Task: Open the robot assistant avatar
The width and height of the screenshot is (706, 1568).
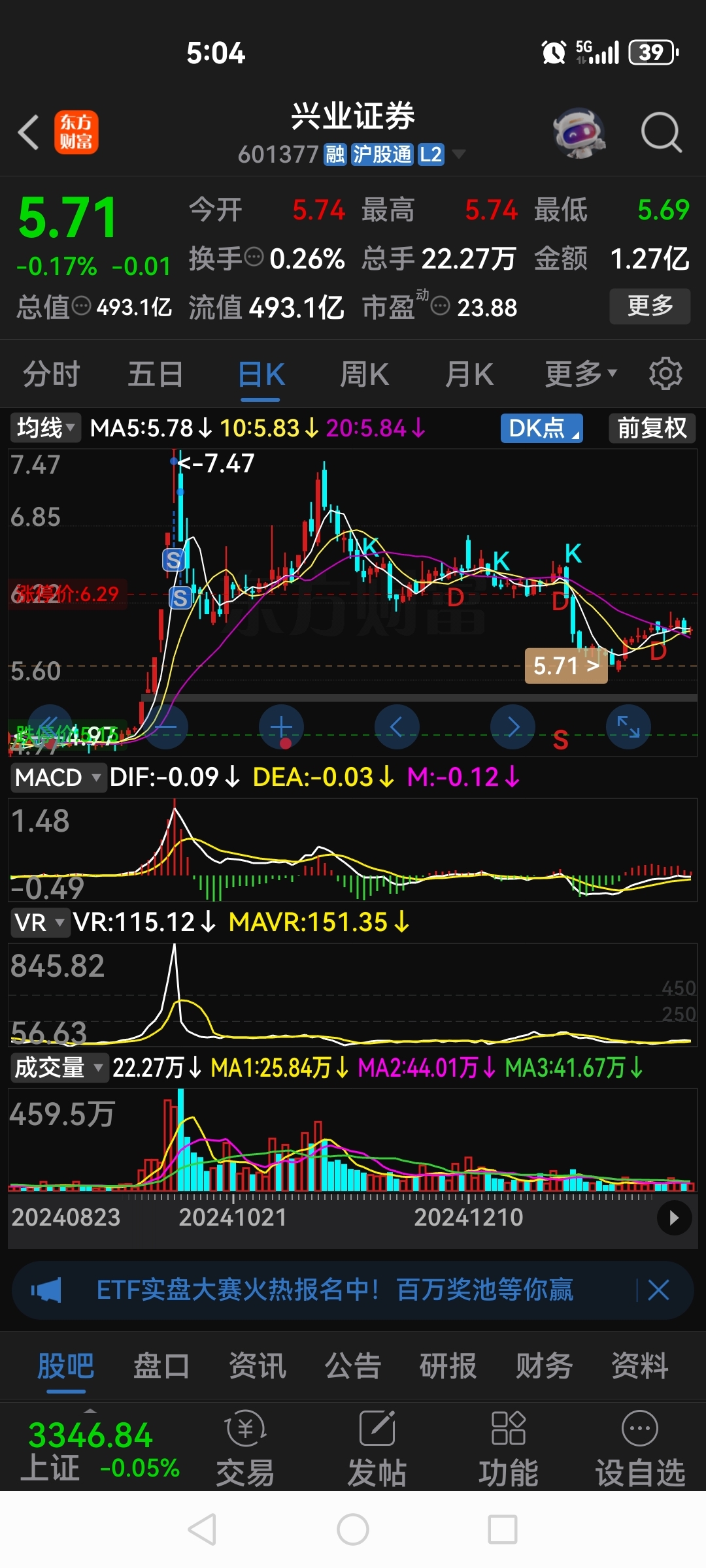Action: coord(578,133)
